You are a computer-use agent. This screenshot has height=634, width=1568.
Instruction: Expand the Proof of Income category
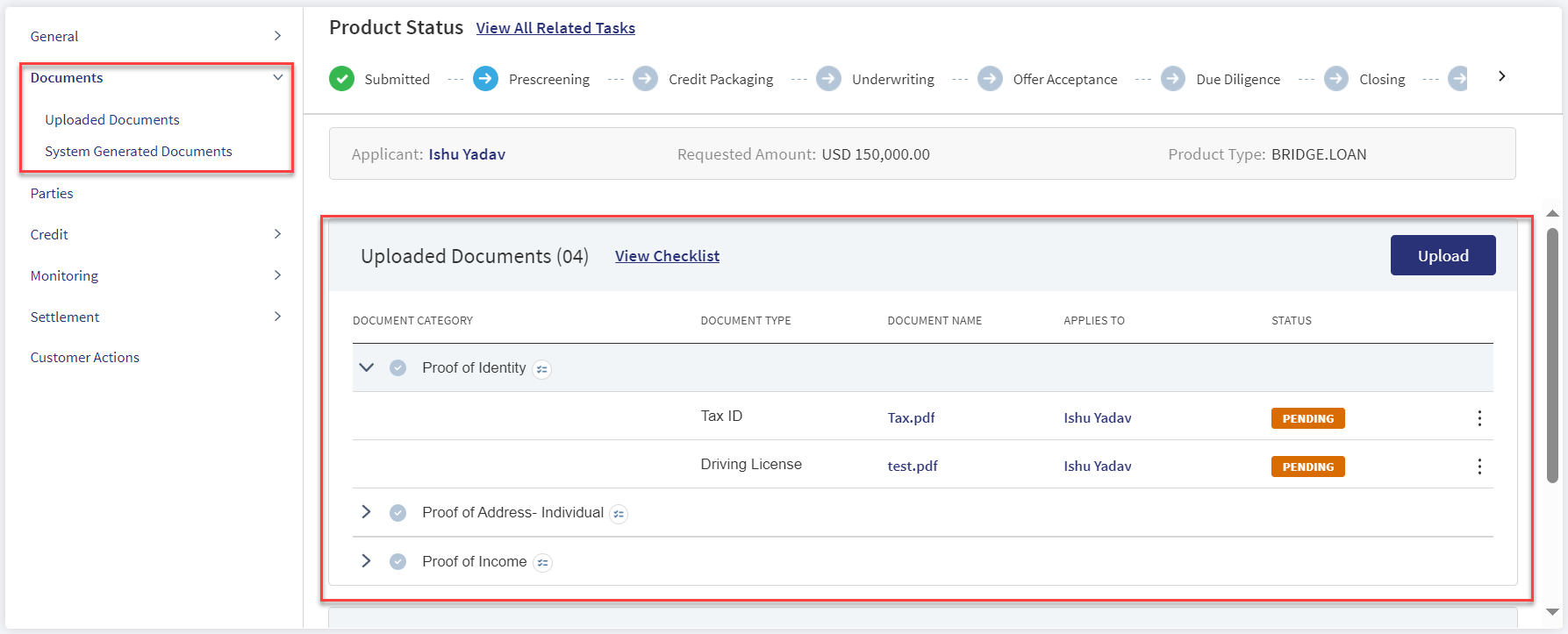coord(366,561)
